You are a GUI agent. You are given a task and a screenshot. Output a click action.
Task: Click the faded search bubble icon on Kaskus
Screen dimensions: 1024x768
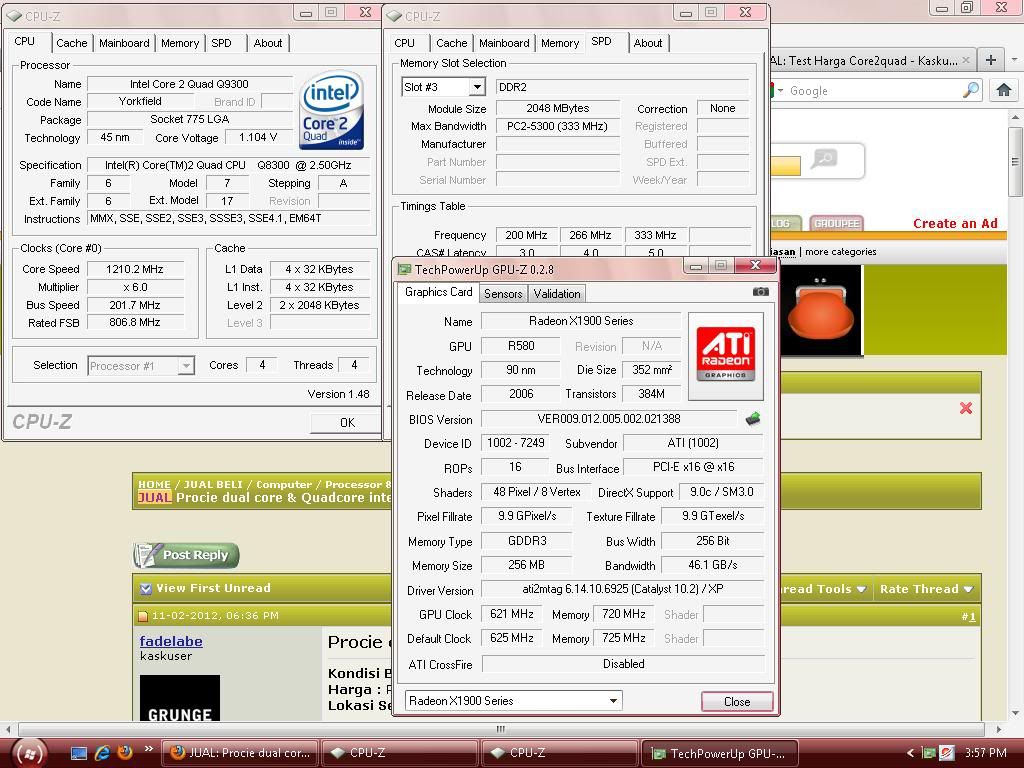(824, 159)
